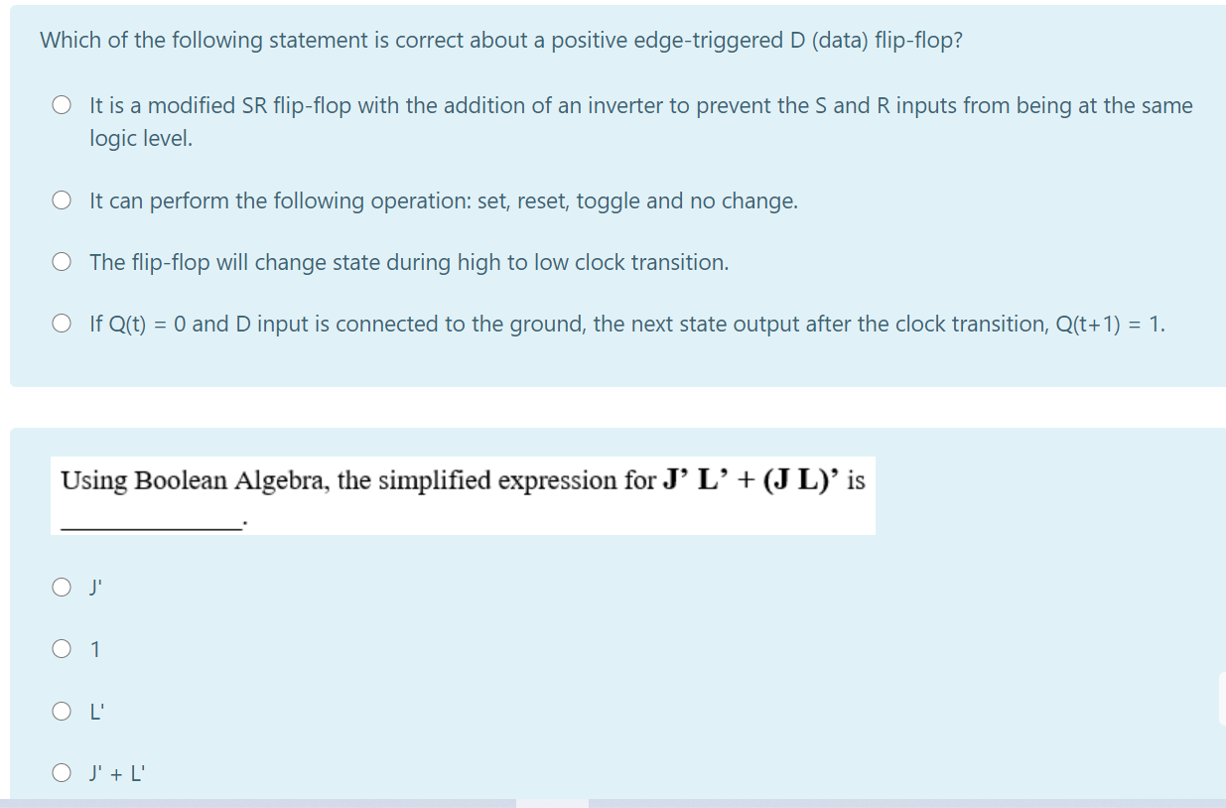Click the option 1 label text
The image size is (1226, 808).
coord(95,649)
